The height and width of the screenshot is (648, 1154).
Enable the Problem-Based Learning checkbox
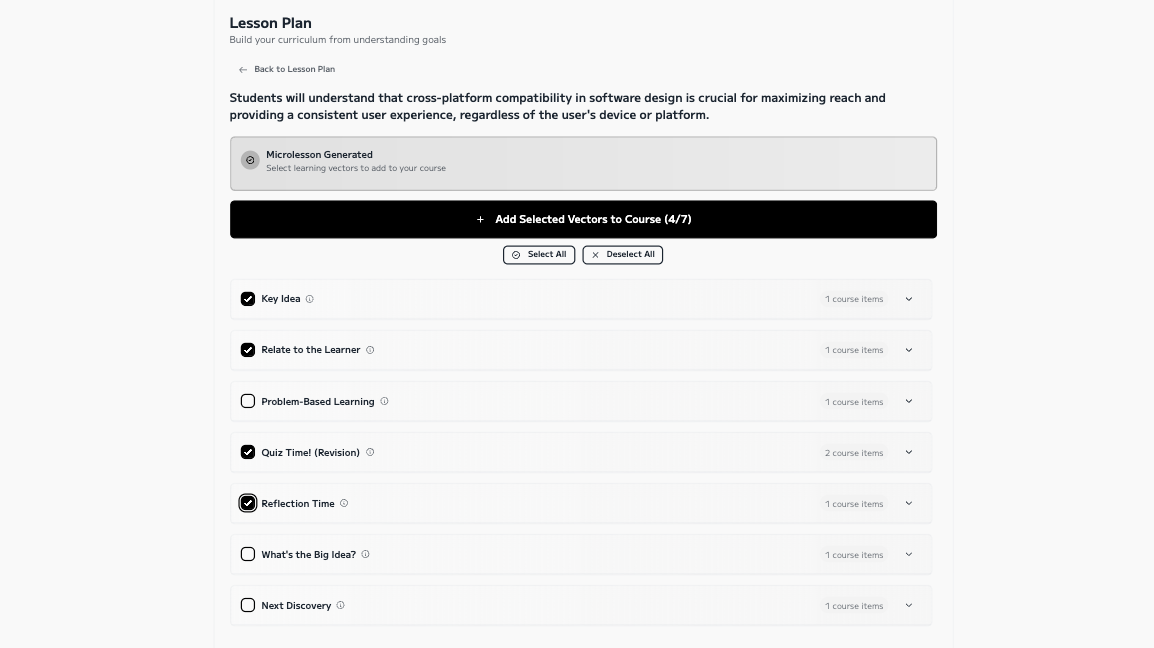click(x=248, y=401)
